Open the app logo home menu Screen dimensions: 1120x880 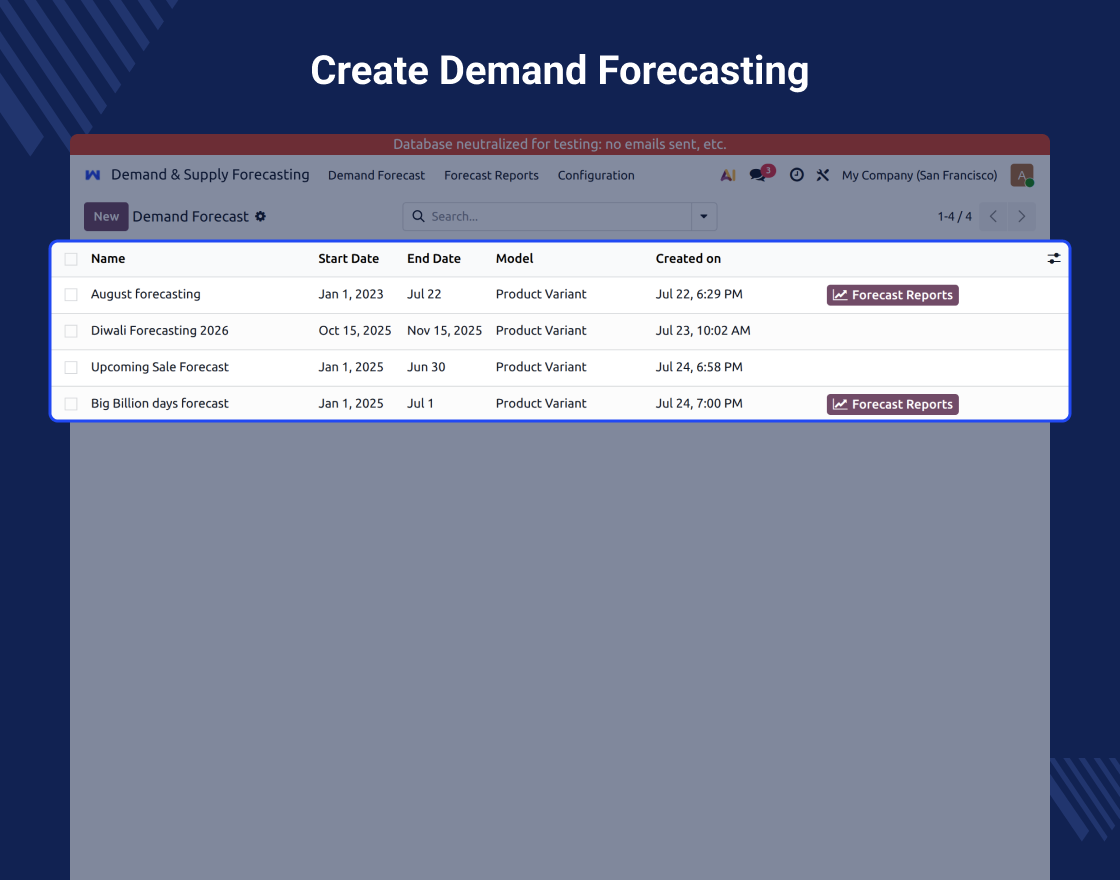tap(93, 175)
